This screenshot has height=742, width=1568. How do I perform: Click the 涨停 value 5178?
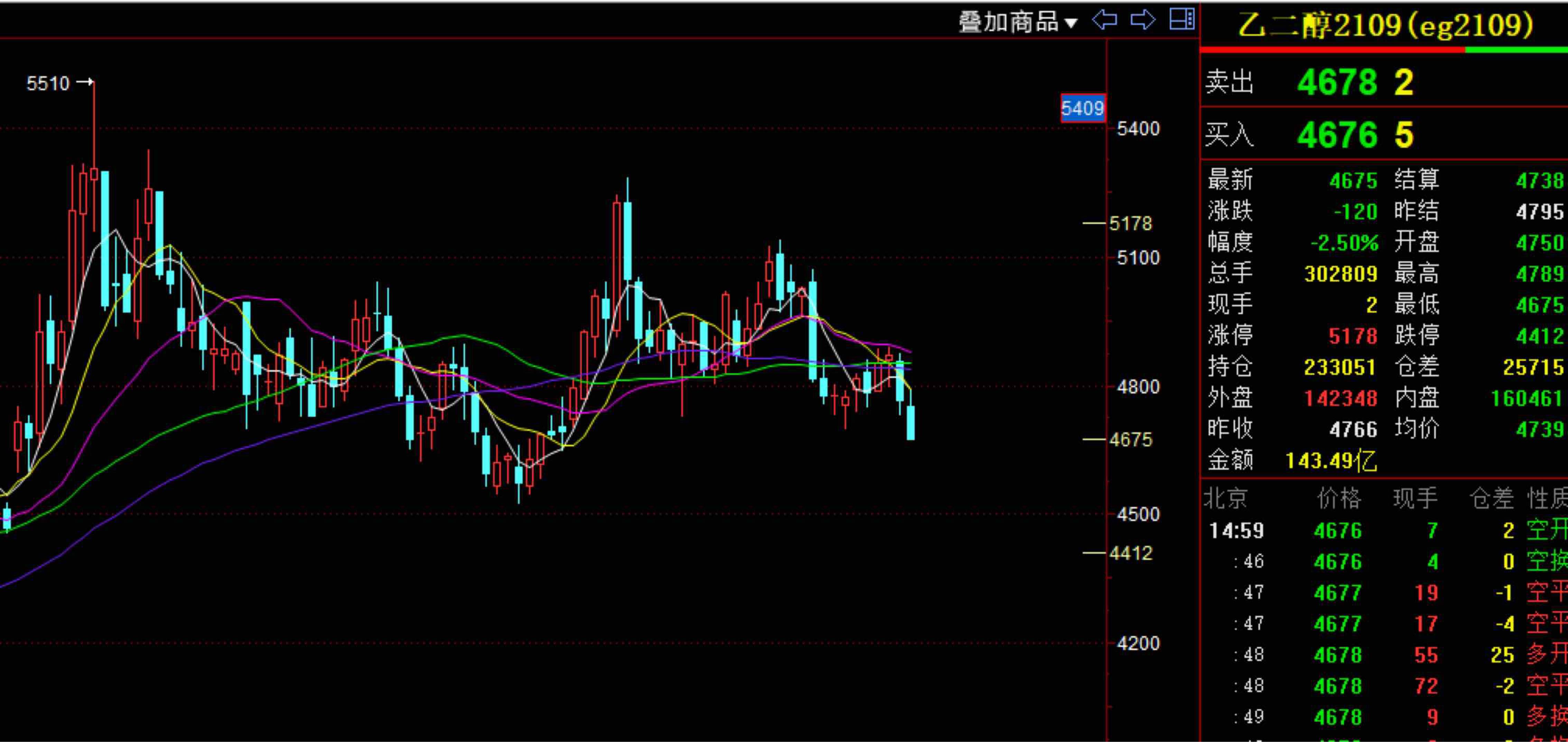[x=1353, y=336]
